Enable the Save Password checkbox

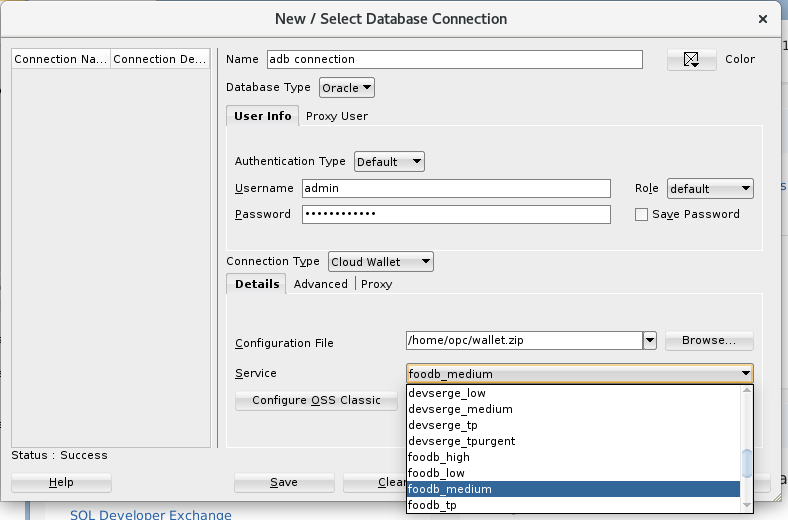click(x=641, y=214)
